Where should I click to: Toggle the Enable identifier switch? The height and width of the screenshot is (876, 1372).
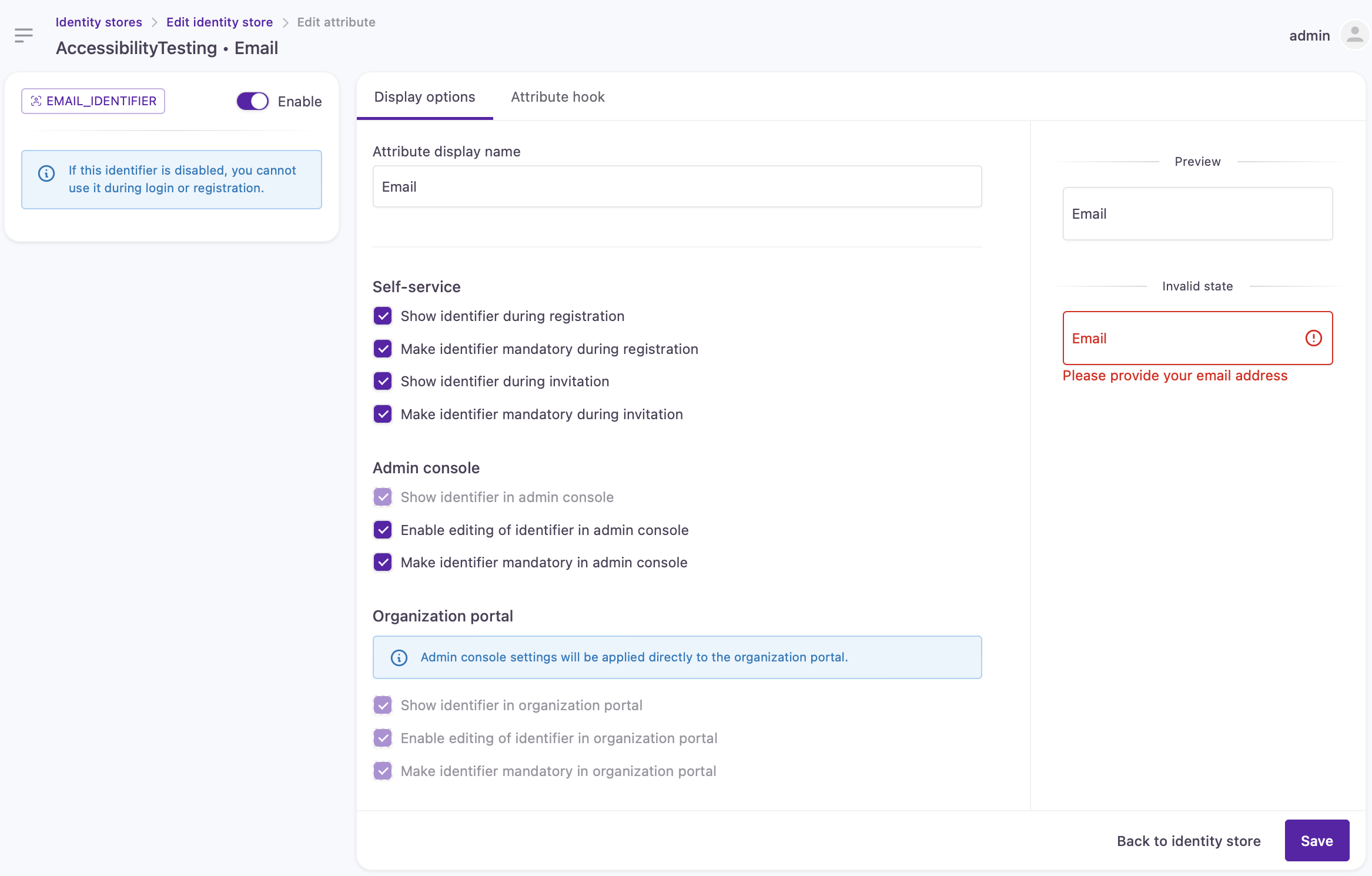[253, 101]
